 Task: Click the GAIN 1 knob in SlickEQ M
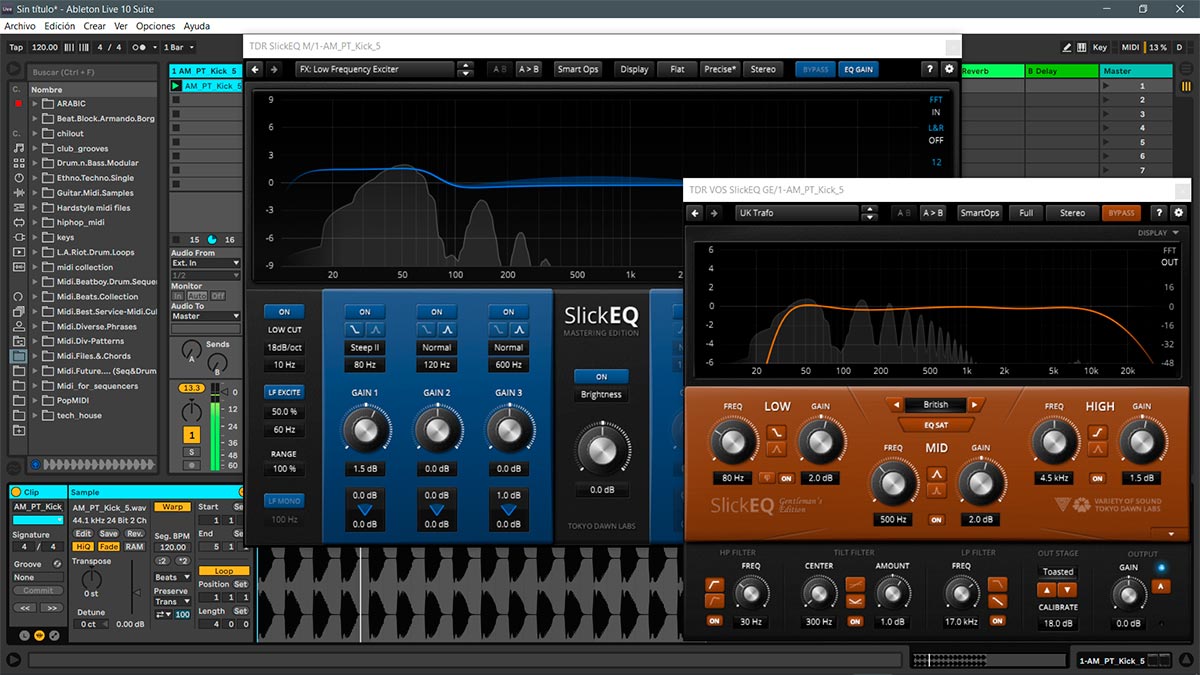(364, 428)
